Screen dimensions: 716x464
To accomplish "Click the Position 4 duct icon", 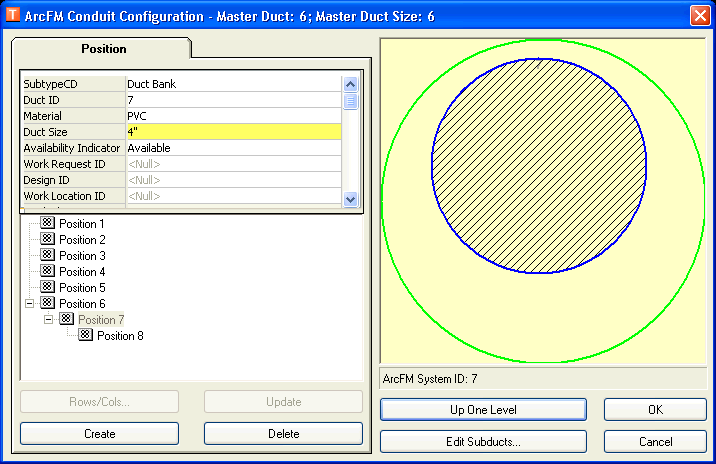I will coord(47,271).
